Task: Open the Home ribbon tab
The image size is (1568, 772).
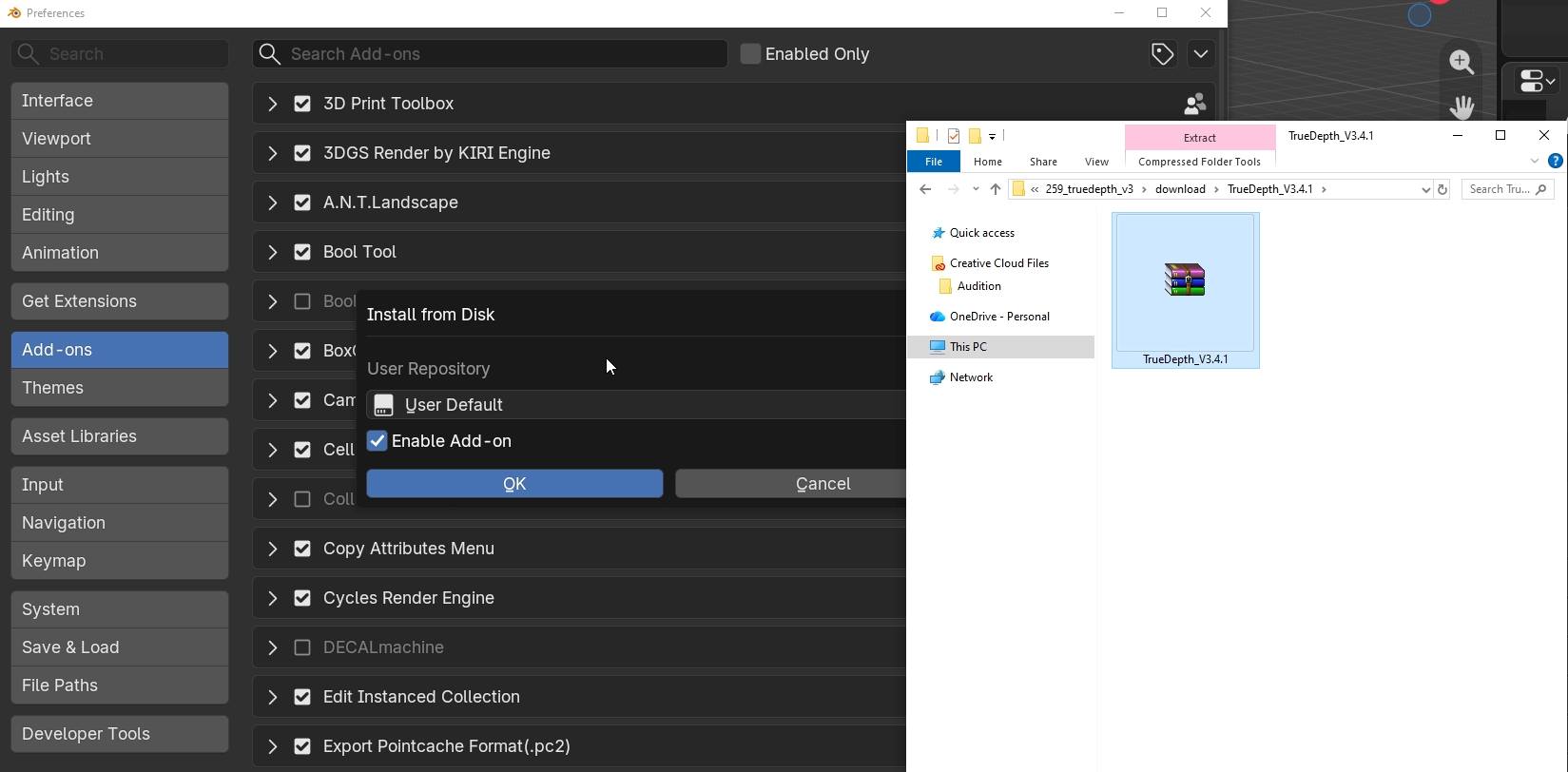Action: pyautogui.click(x=987, y=162)
